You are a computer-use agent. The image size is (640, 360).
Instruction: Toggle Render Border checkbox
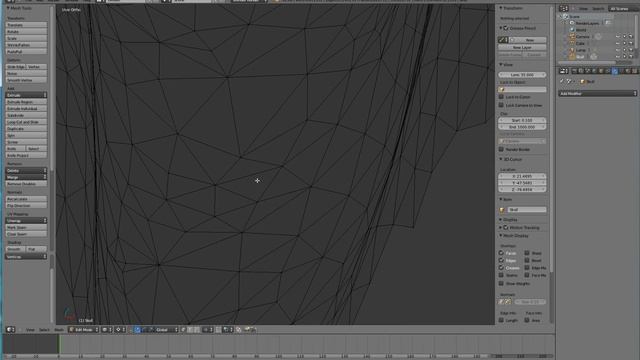(501, 149)
